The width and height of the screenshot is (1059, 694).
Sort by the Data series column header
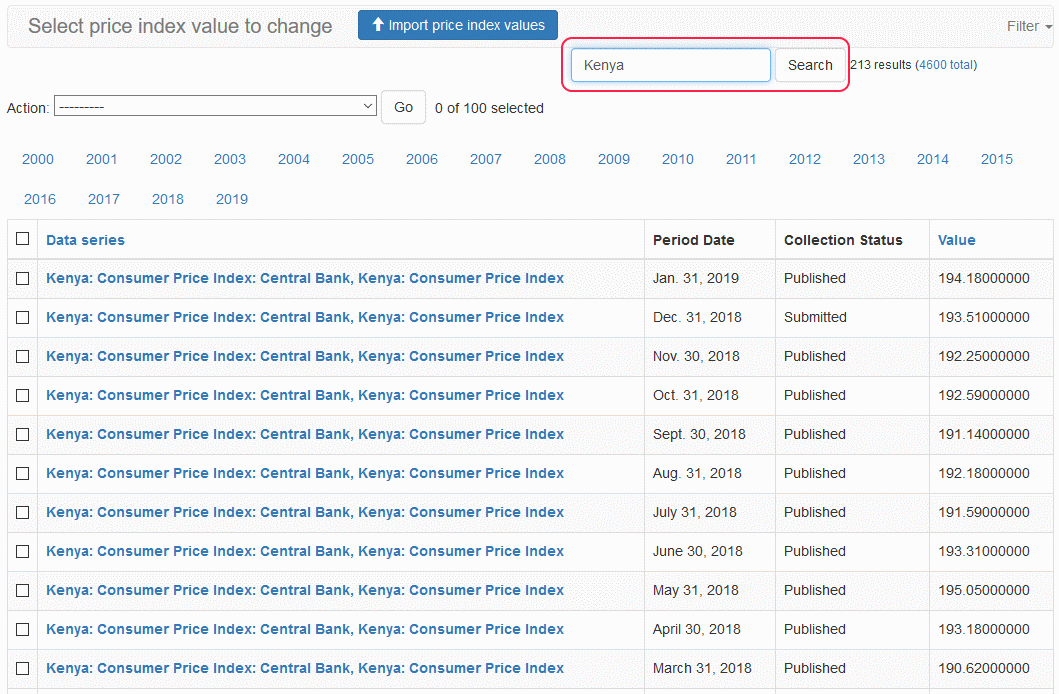85,240
